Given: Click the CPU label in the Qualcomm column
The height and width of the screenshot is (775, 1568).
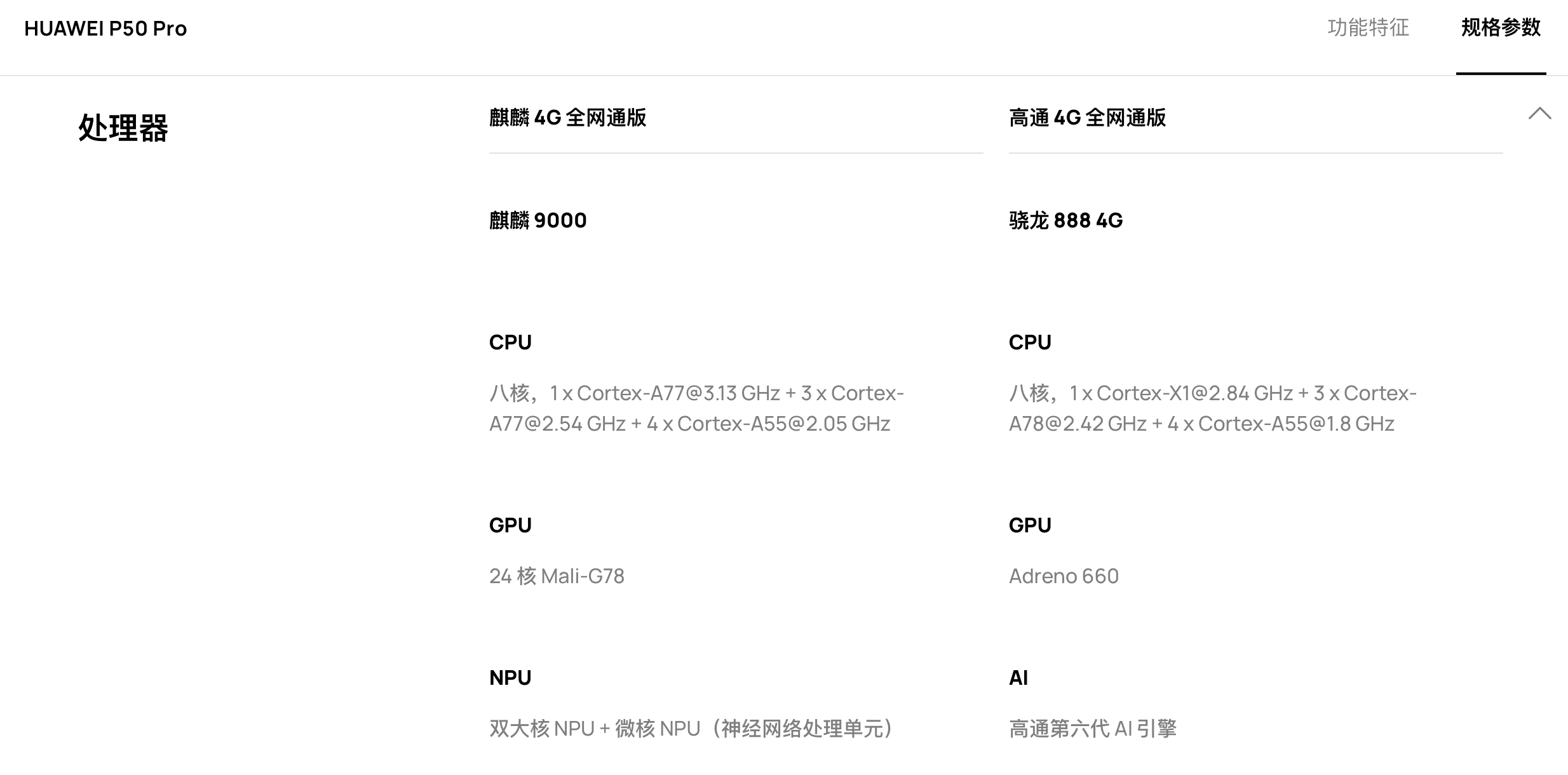Looking at the screenshot, I should pos(1030,342).
